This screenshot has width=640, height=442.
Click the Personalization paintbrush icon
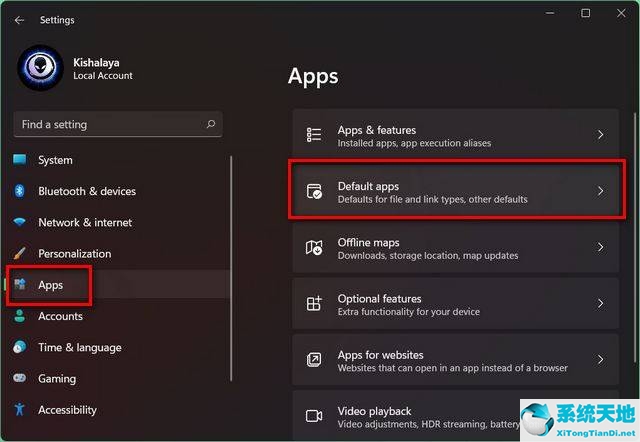(20, 254)
